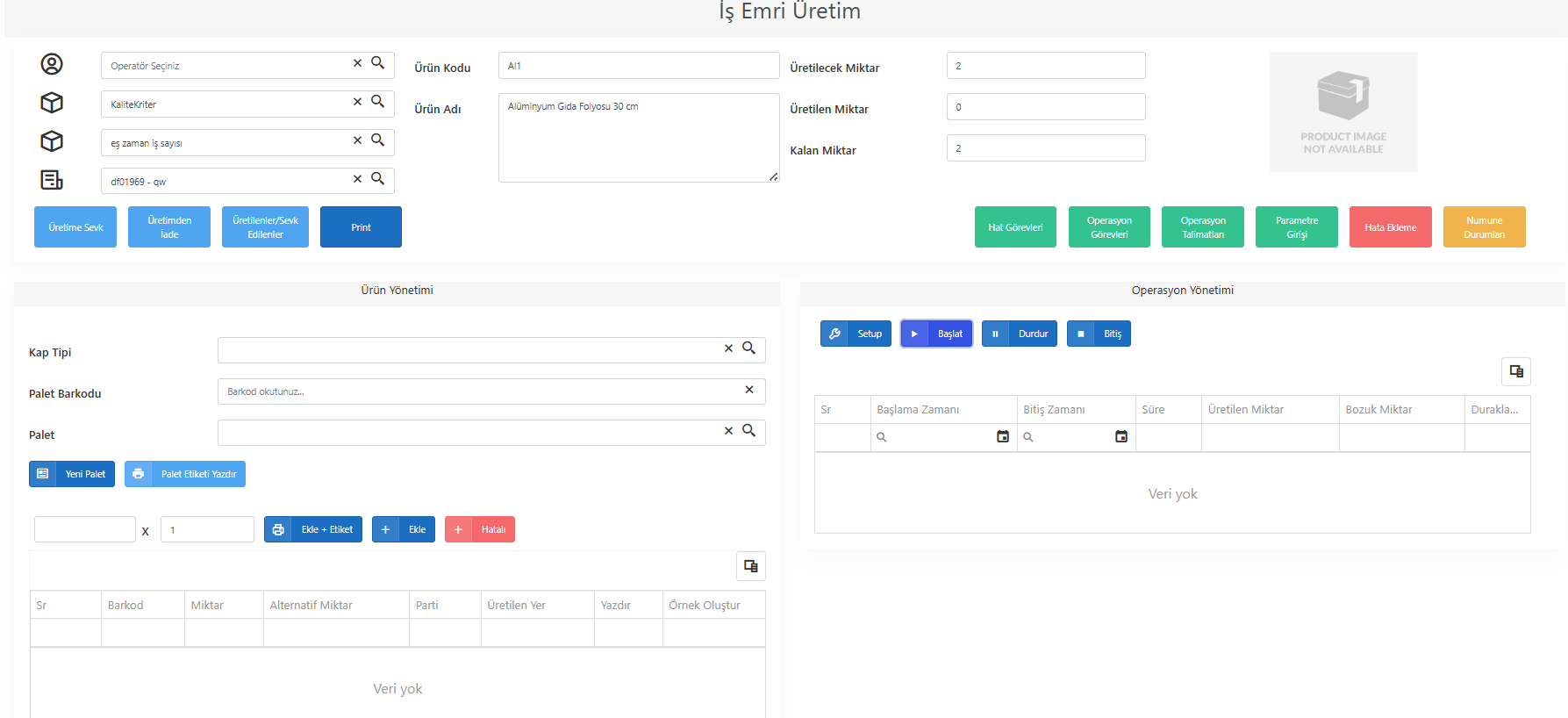Search in 'eş zaman iş sayısı' field
The height and width of the screenshot is (718, 1568).
point(377,140)
